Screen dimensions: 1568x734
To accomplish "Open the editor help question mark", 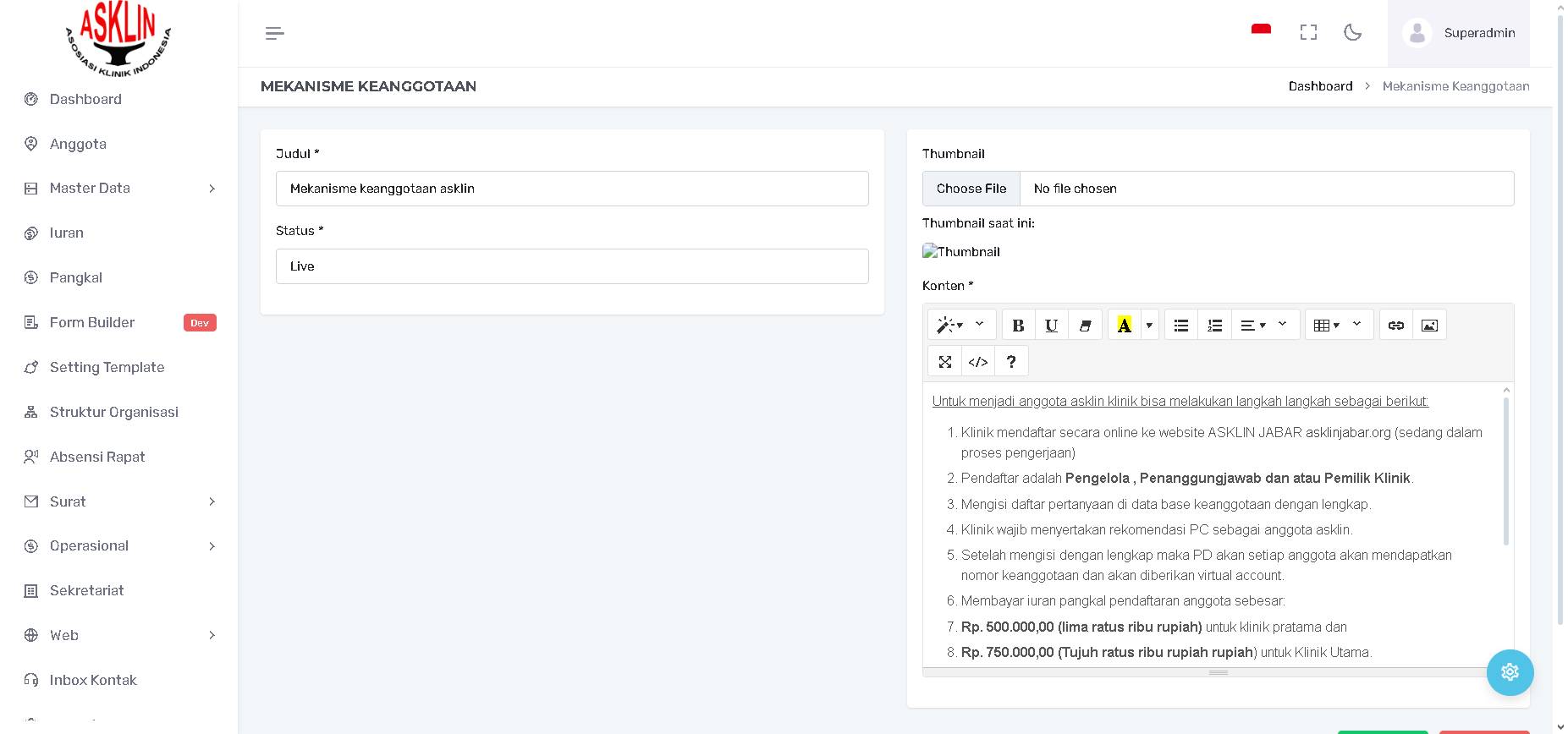I will (x=1011, y=362).
